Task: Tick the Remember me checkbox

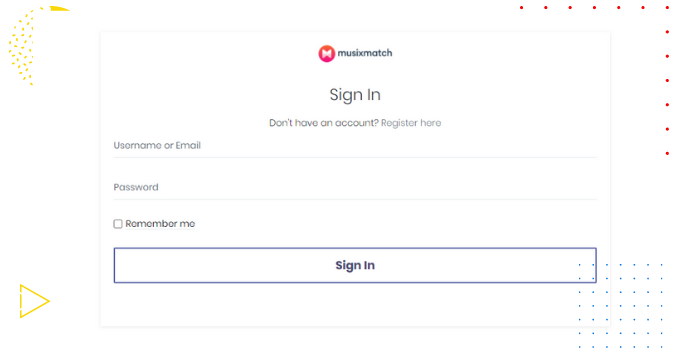Action: 118,223
